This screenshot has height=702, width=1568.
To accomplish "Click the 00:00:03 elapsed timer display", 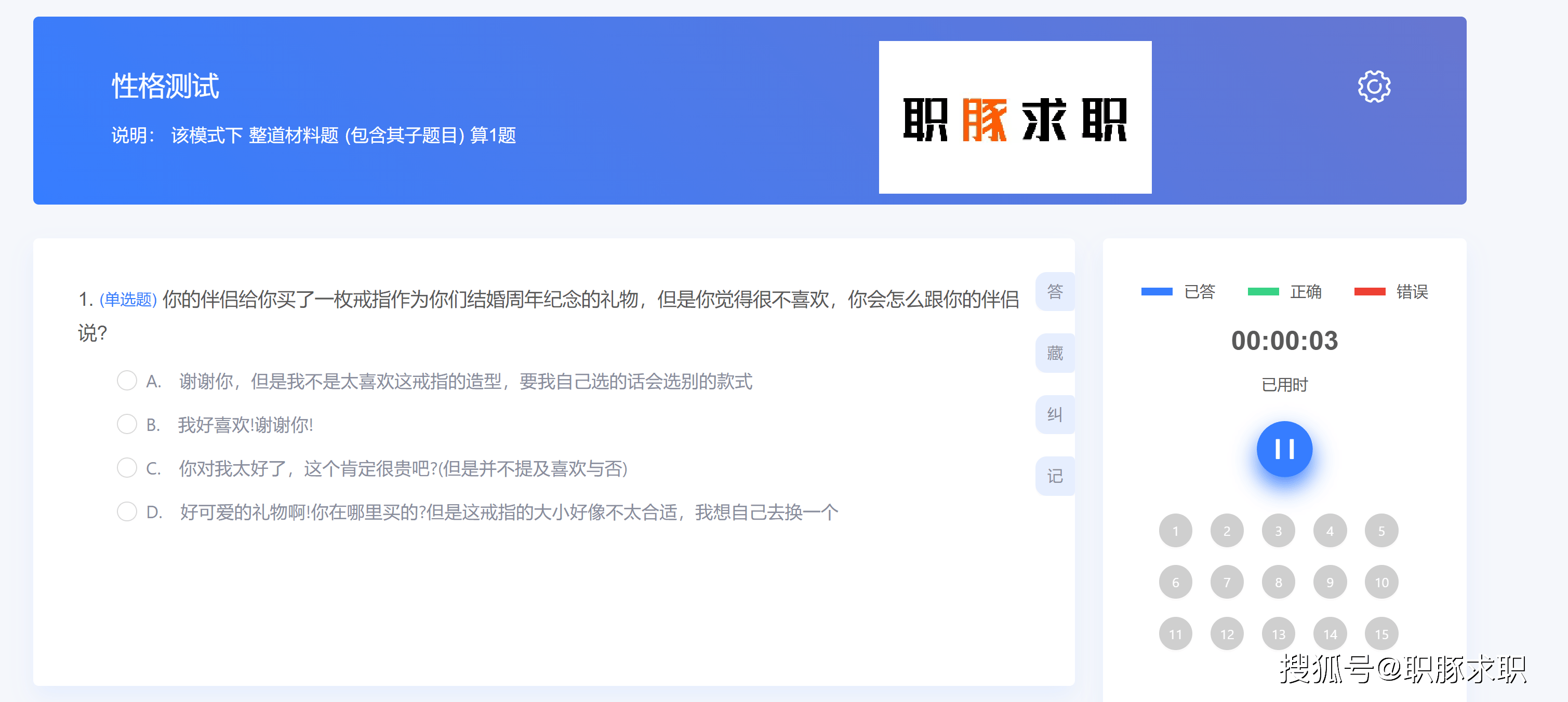I will (x=1284, y=341).
